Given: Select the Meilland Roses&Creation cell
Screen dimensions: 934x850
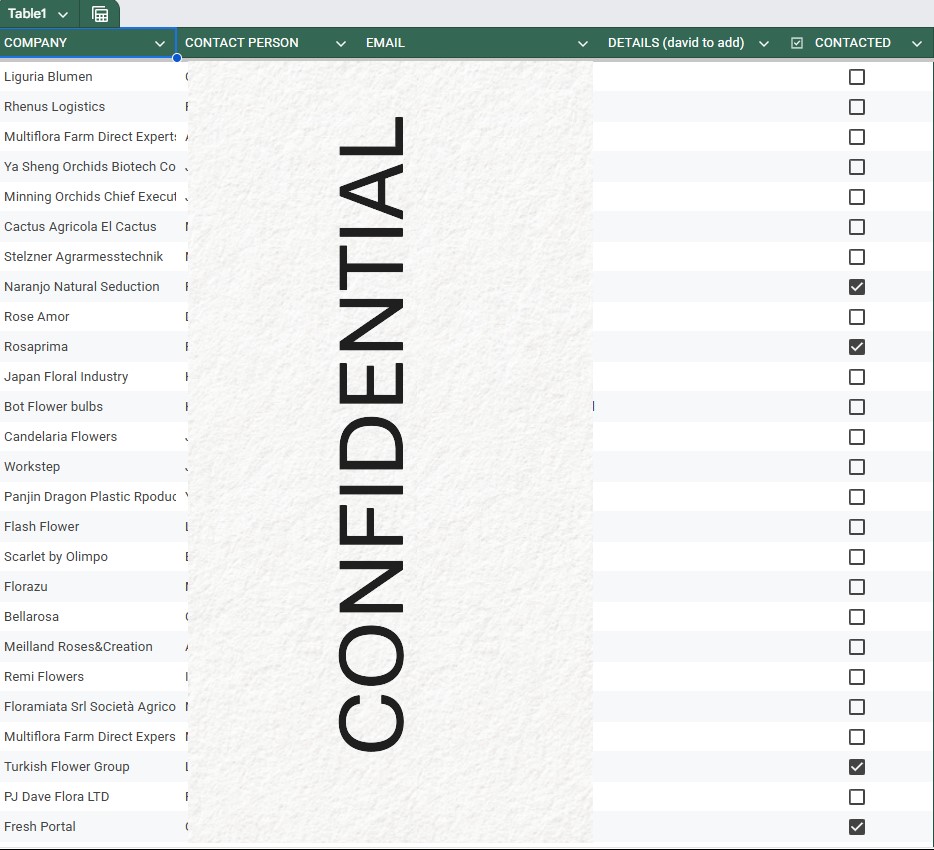Looking at the screenshot, I should click(x=89, y=647).
